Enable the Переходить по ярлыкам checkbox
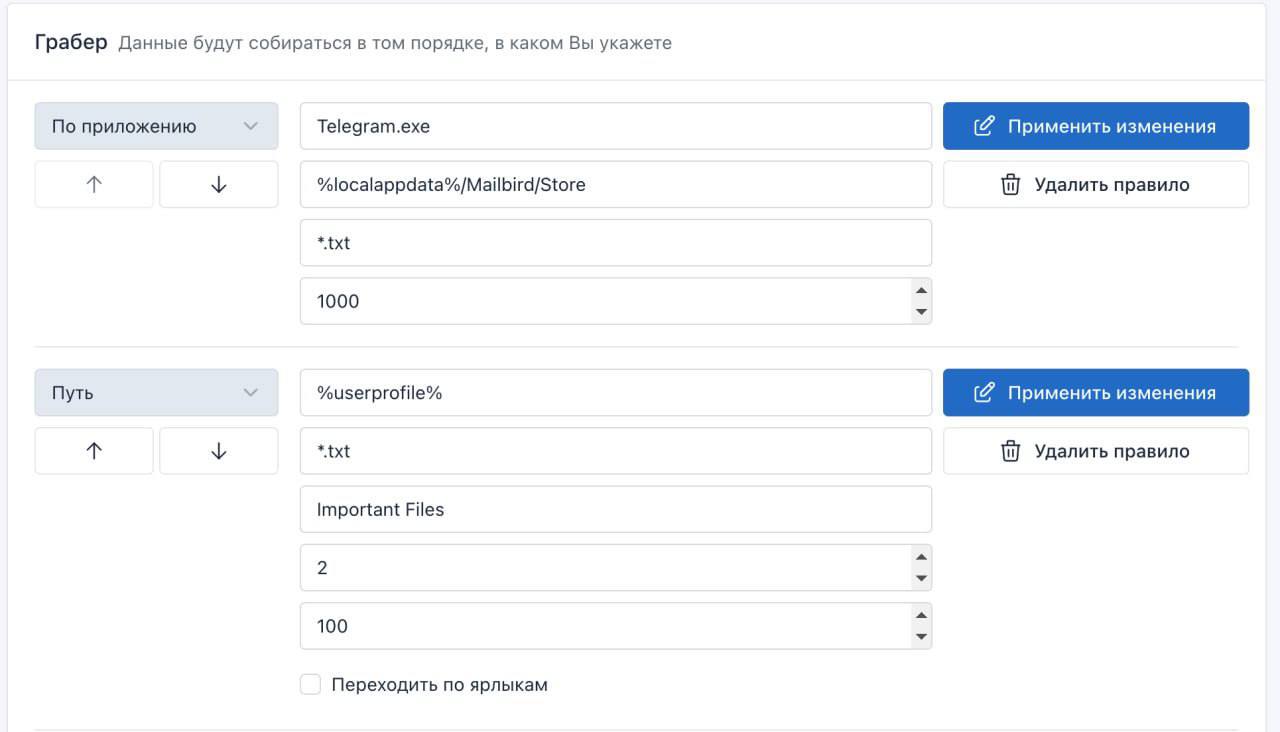Screen dimensions: 1280x732 311,685
